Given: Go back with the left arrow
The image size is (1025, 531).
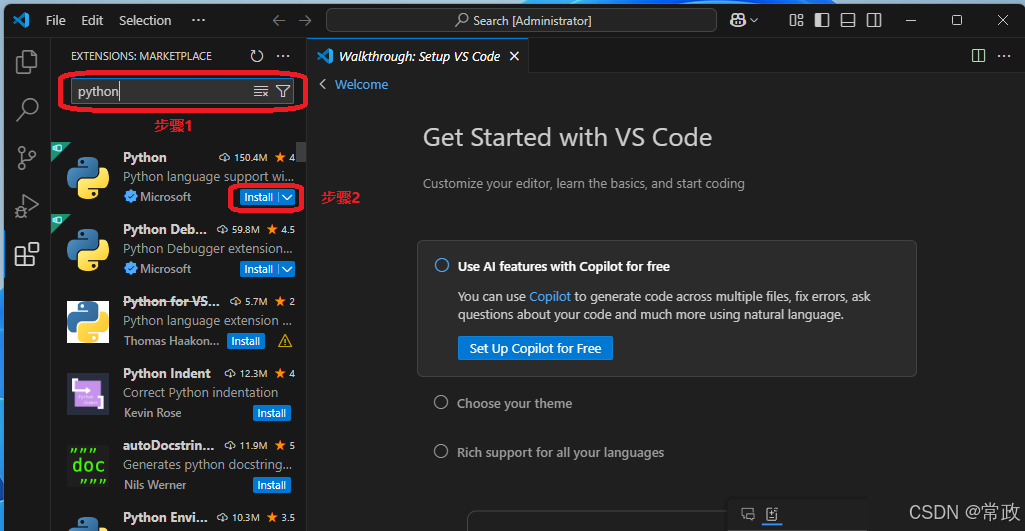Looking at the screenshot, I should point(279,21).
